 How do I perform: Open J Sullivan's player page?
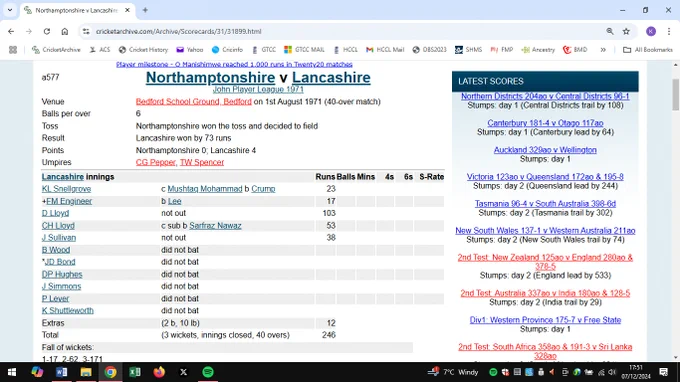pyautogui.click(x=59, y=238)
